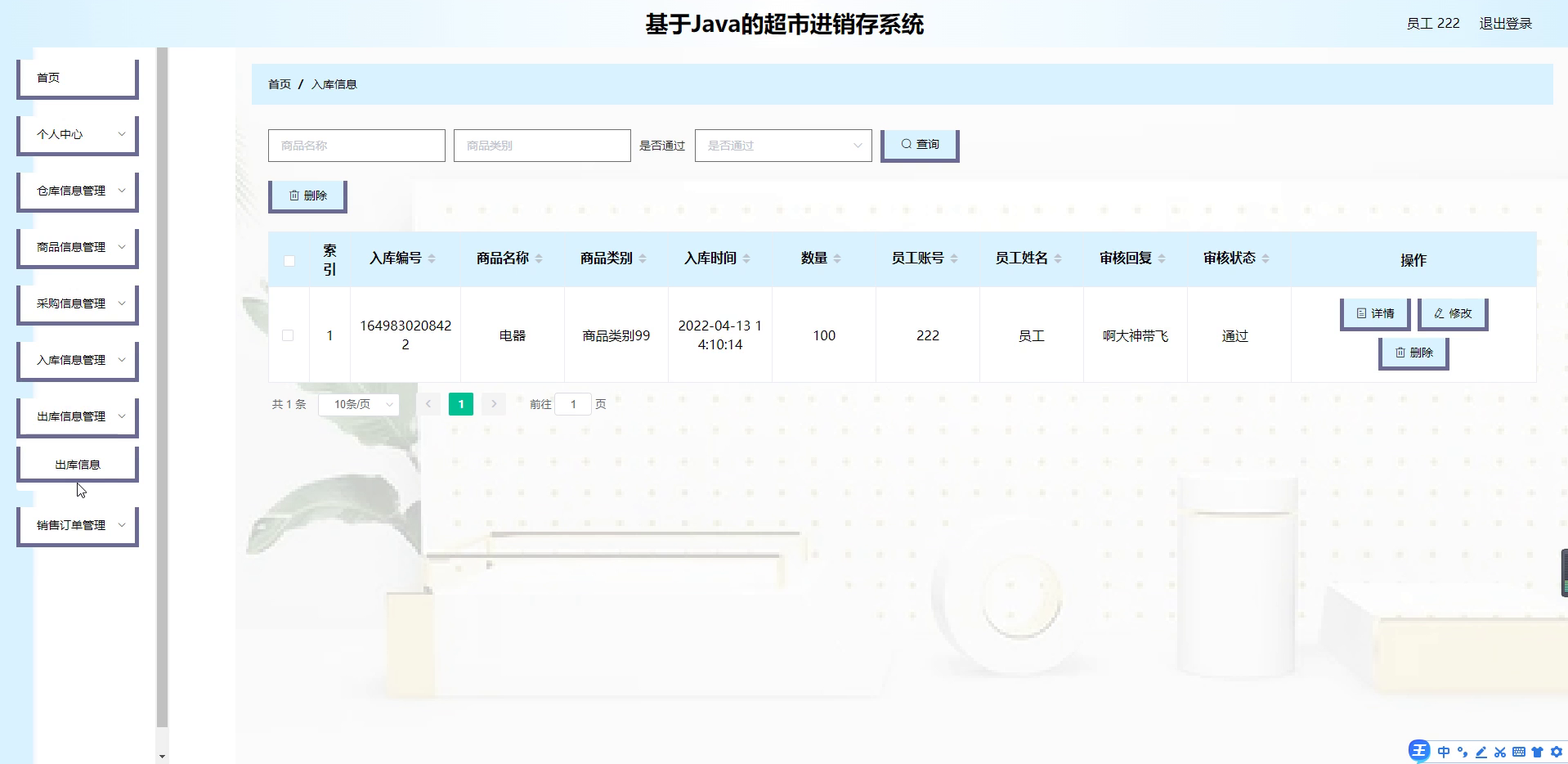The image size is (1568, 764).
Task: Sort by 入库编号 column arrows
Action: pos(432,258)
